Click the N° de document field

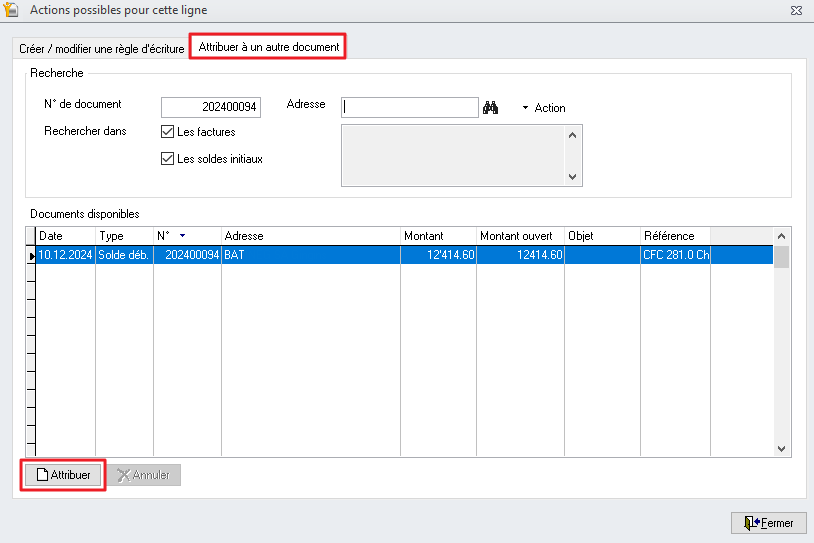tap(211, 108)
